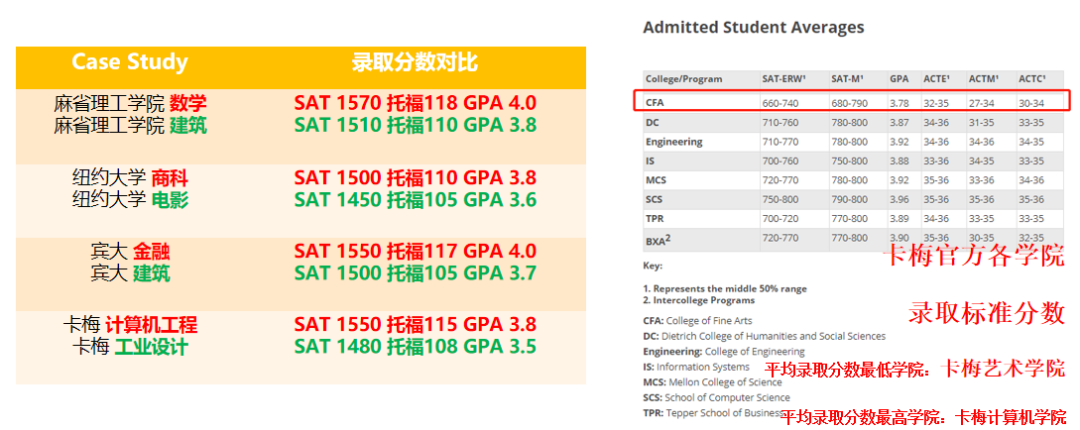Click CFA's GPA value '3.78'
Image resolution: width=1080 pixels, height=430 pixels.
coord(898,103)
